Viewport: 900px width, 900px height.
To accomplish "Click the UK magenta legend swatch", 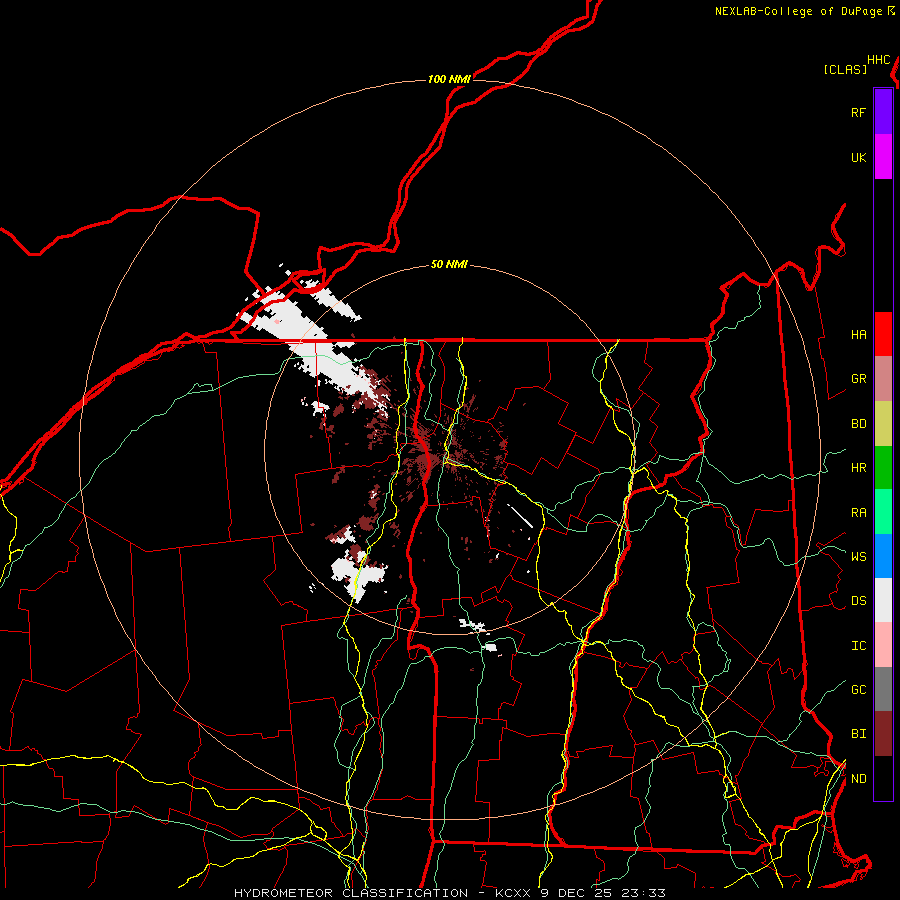I will coord(883,157).
